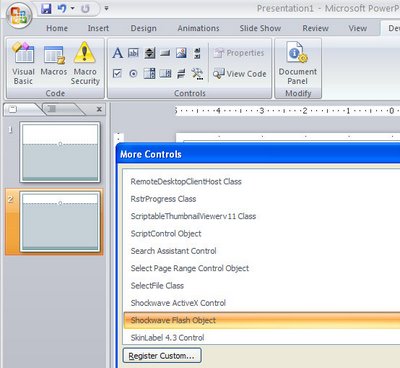Click View Code in Controls group
The height and width of the screenshot is (368, 400).
pos(240,74)
